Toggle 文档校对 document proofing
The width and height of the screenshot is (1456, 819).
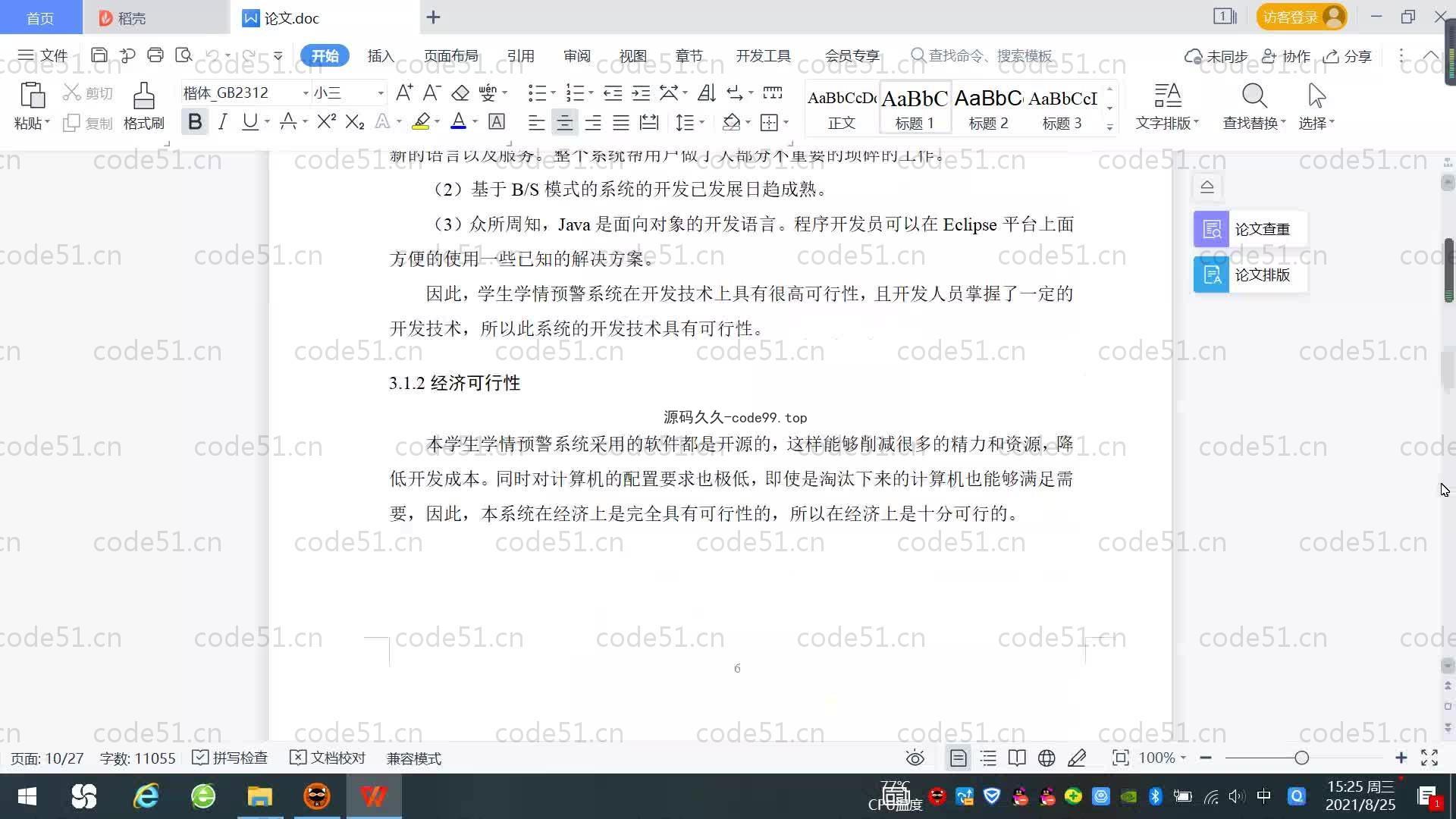tap(328, 758)
